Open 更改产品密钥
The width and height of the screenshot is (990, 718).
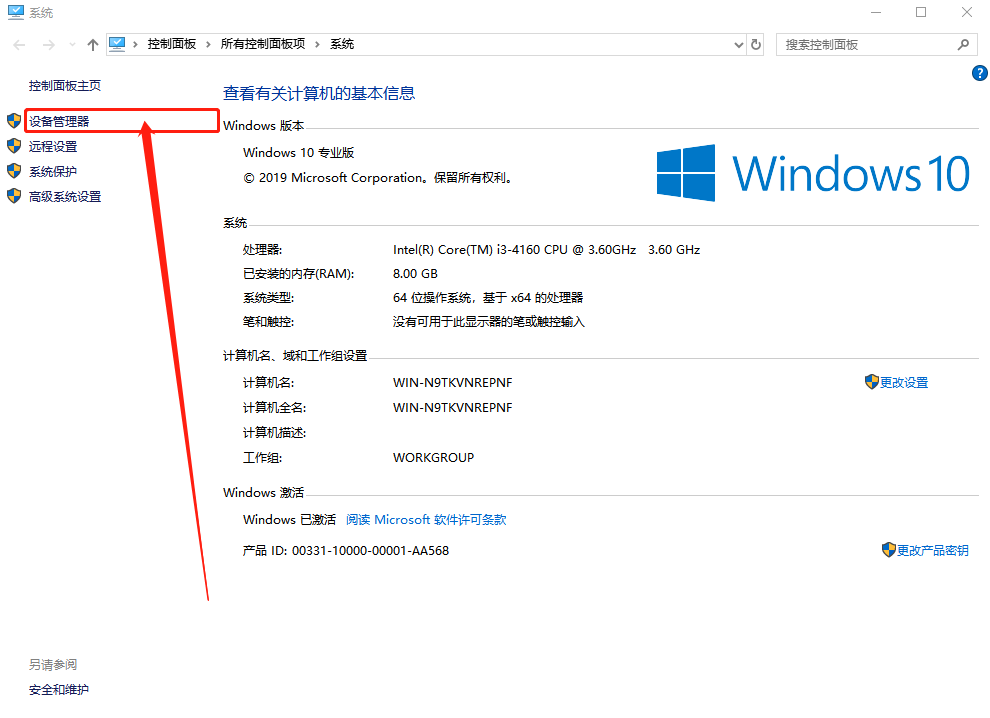click(931, 549)
